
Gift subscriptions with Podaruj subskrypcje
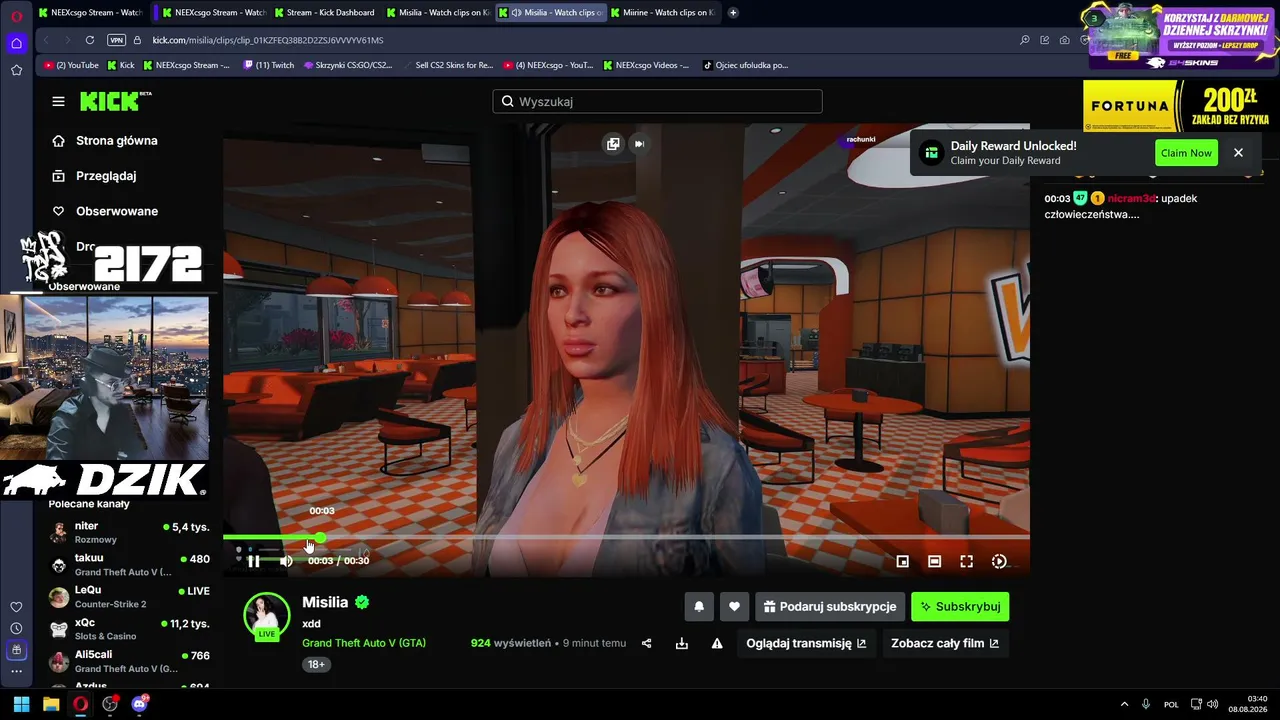[x=830, y=606]
